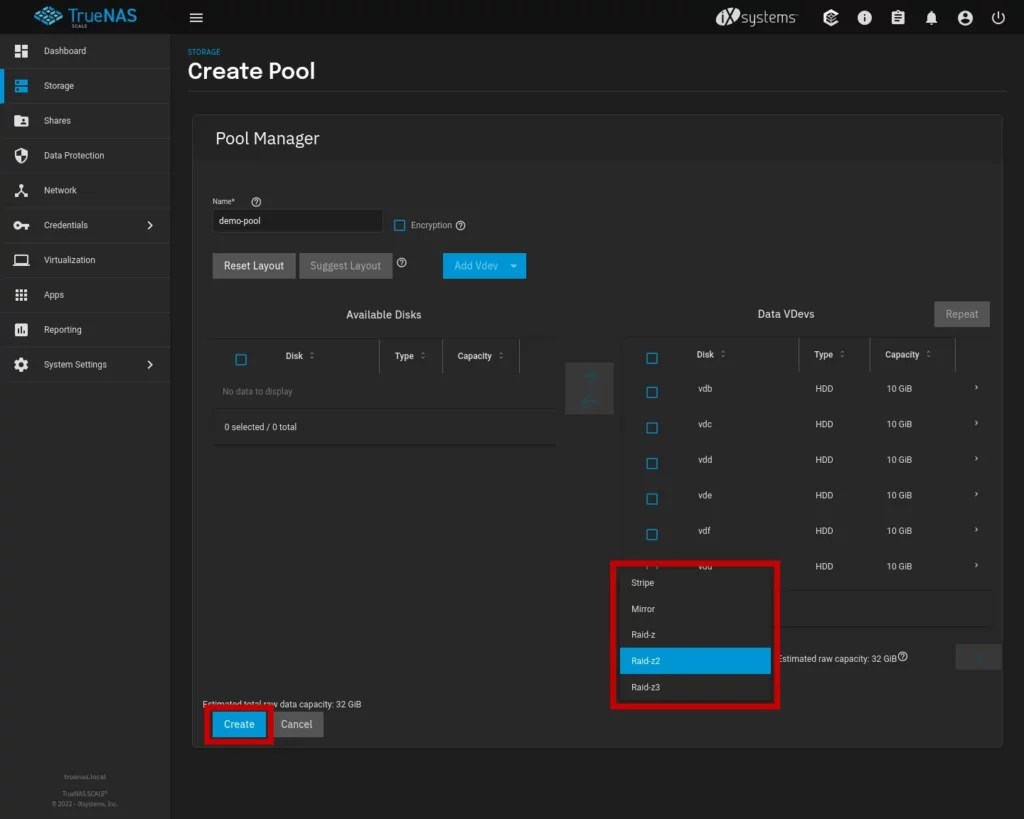Expand the vdc disk row chevron
This screenshot has height=819, width=1024.
tap(977, 423)
